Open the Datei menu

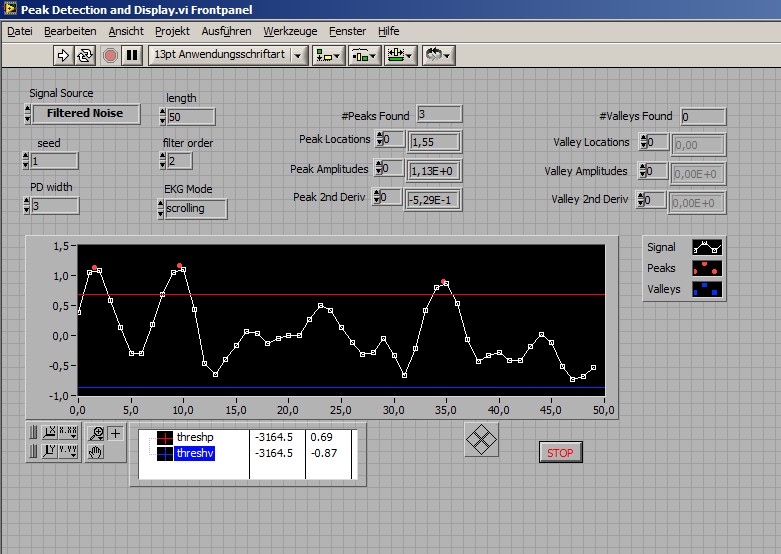pos(19,31)
